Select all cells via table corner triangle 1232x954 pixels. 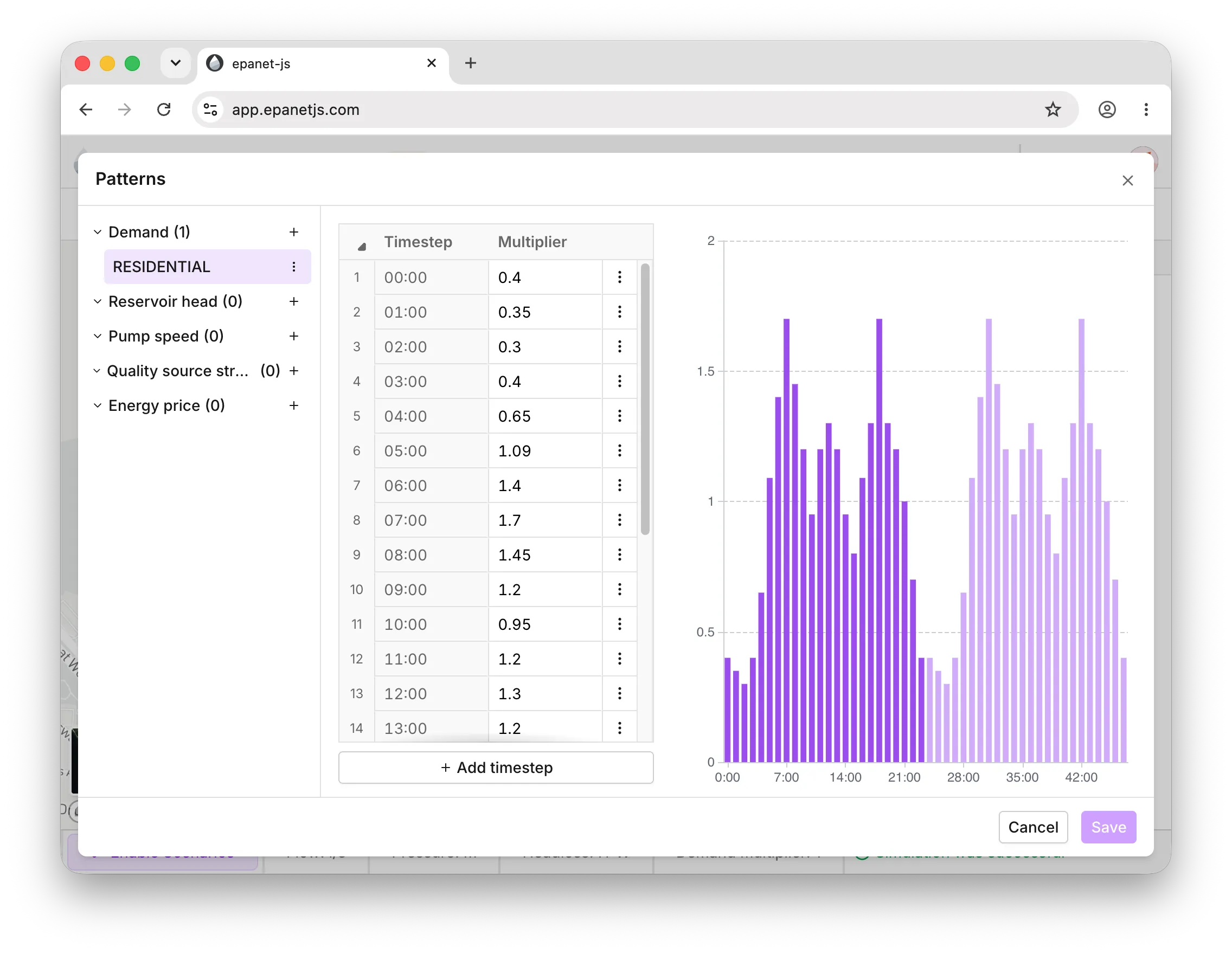click(x=362, y=246)
